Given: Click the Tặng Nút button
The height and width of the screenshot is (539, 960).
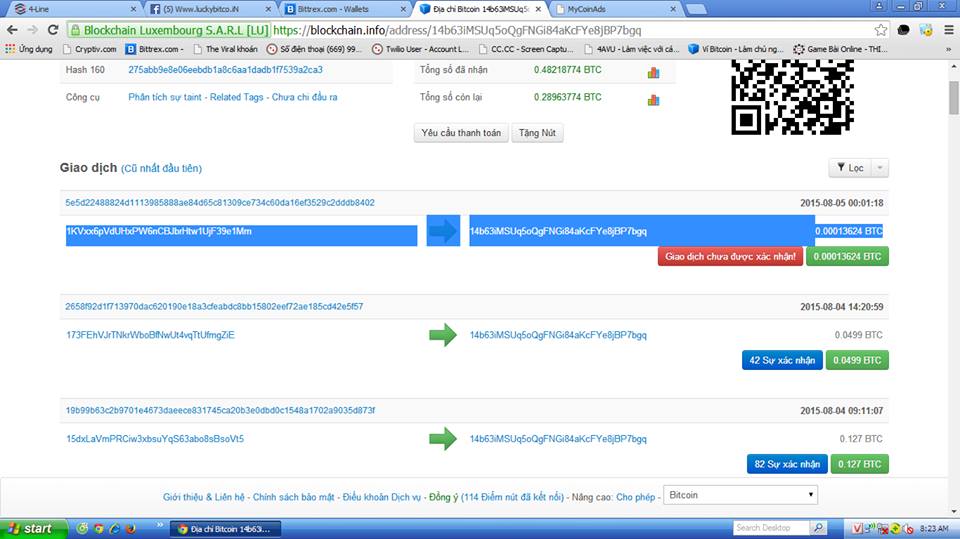Looking at the screenshot, I should click(x=537, y=133).
